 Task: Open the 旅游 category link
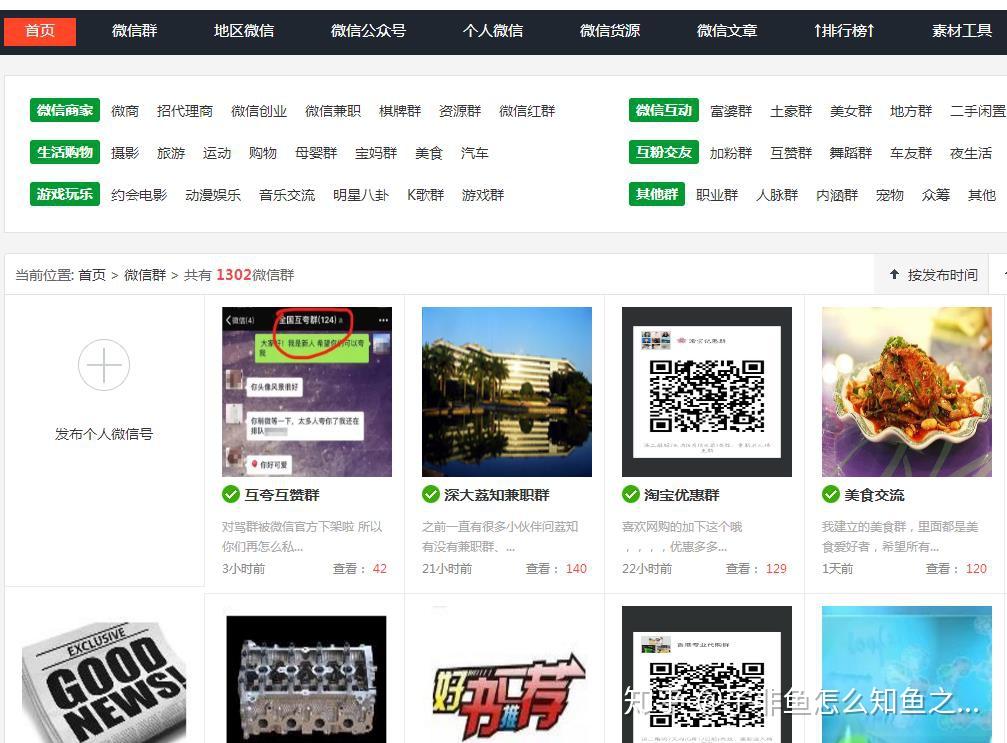point(171,153)
